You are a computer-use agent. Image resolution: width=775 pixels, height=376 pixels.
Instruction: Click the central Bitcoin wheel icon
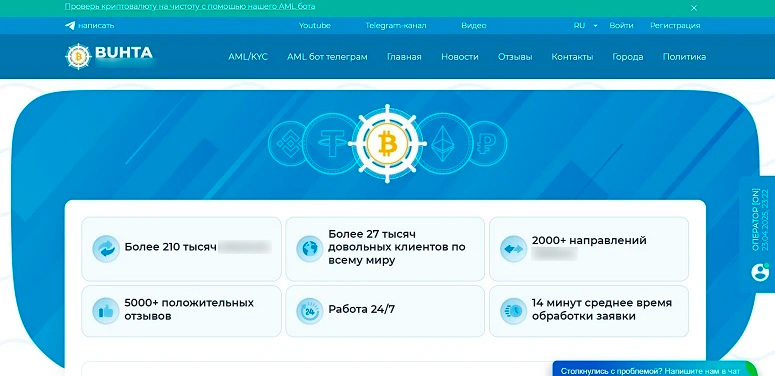pos(388,143)
